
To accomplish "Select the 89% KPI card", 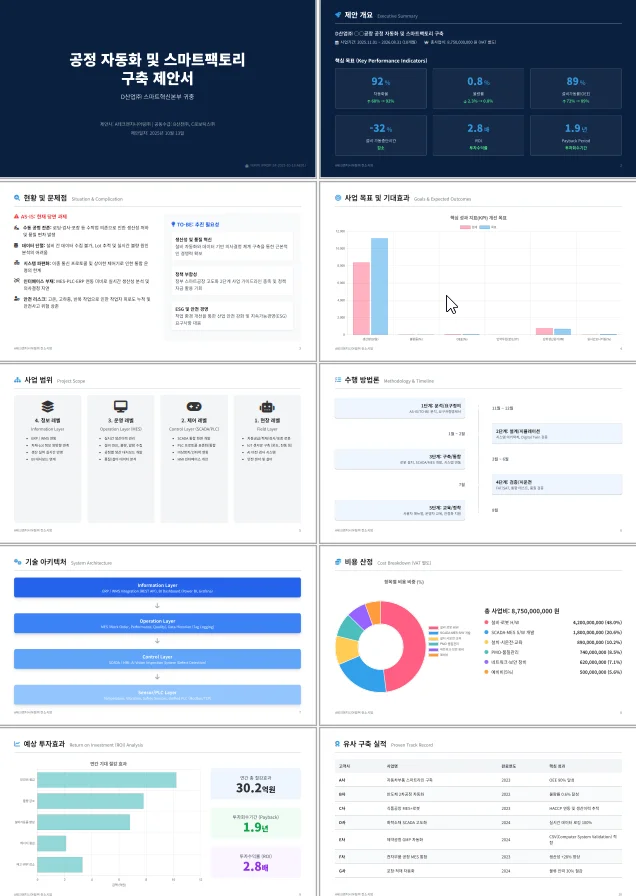I will (x=576, y=88).
